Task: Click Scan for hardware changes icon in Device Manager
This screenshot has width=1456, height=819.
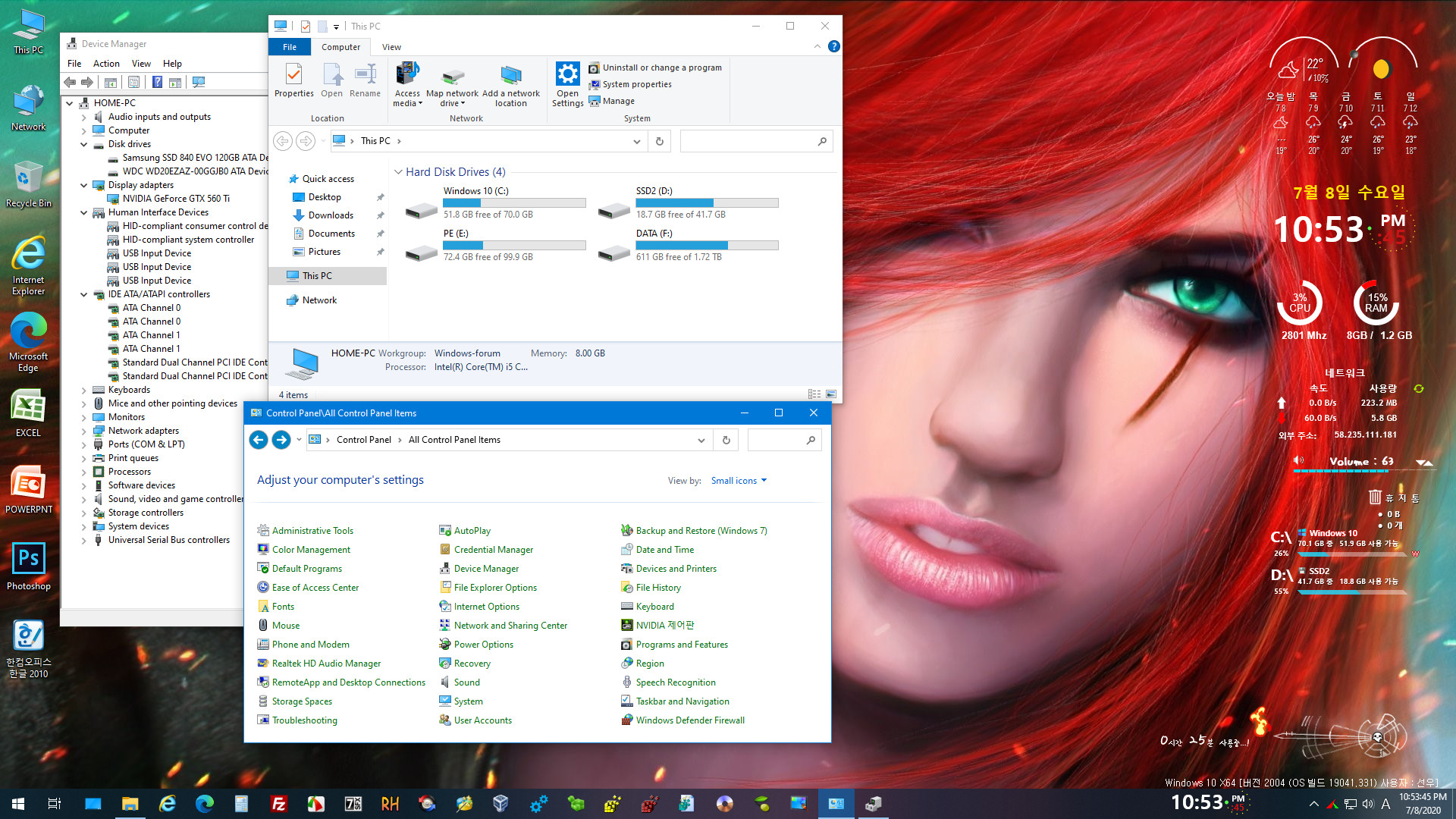Action: (199, 82)
